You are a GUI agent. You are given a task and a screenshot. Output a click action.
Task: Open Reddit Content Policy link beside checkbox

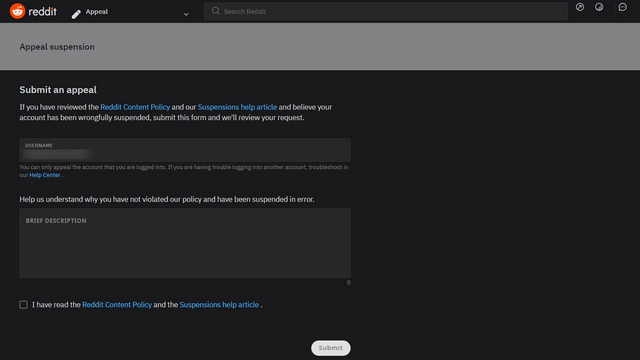pyautogui.click(x=117, y=304)
